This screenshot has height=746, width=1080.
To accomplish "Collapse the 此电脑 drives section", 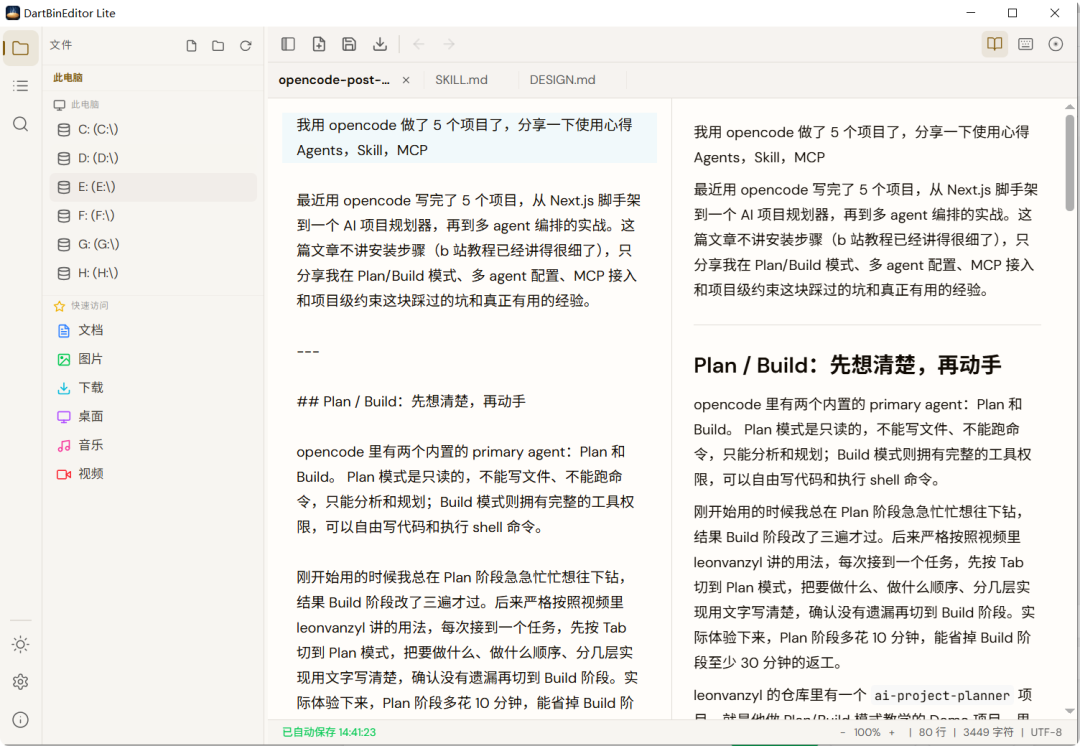I will (x=76, y=105).
